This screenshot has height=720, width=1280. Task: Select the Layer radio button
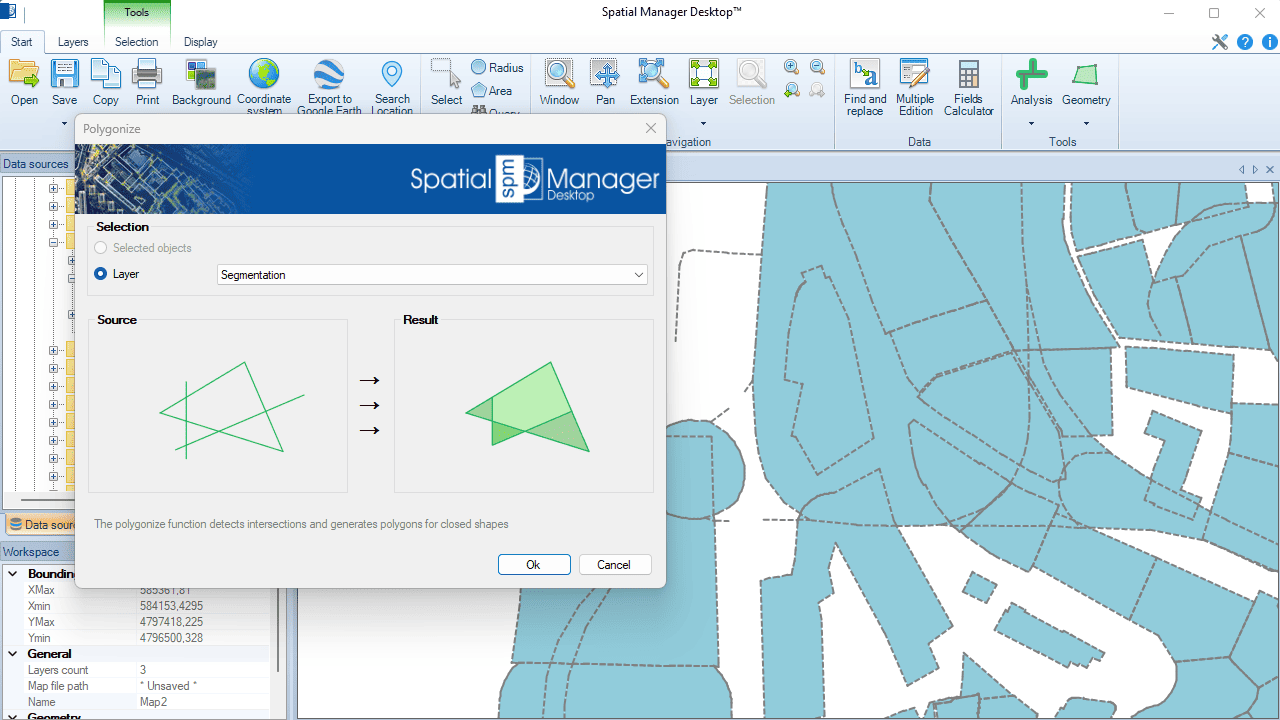100,274
